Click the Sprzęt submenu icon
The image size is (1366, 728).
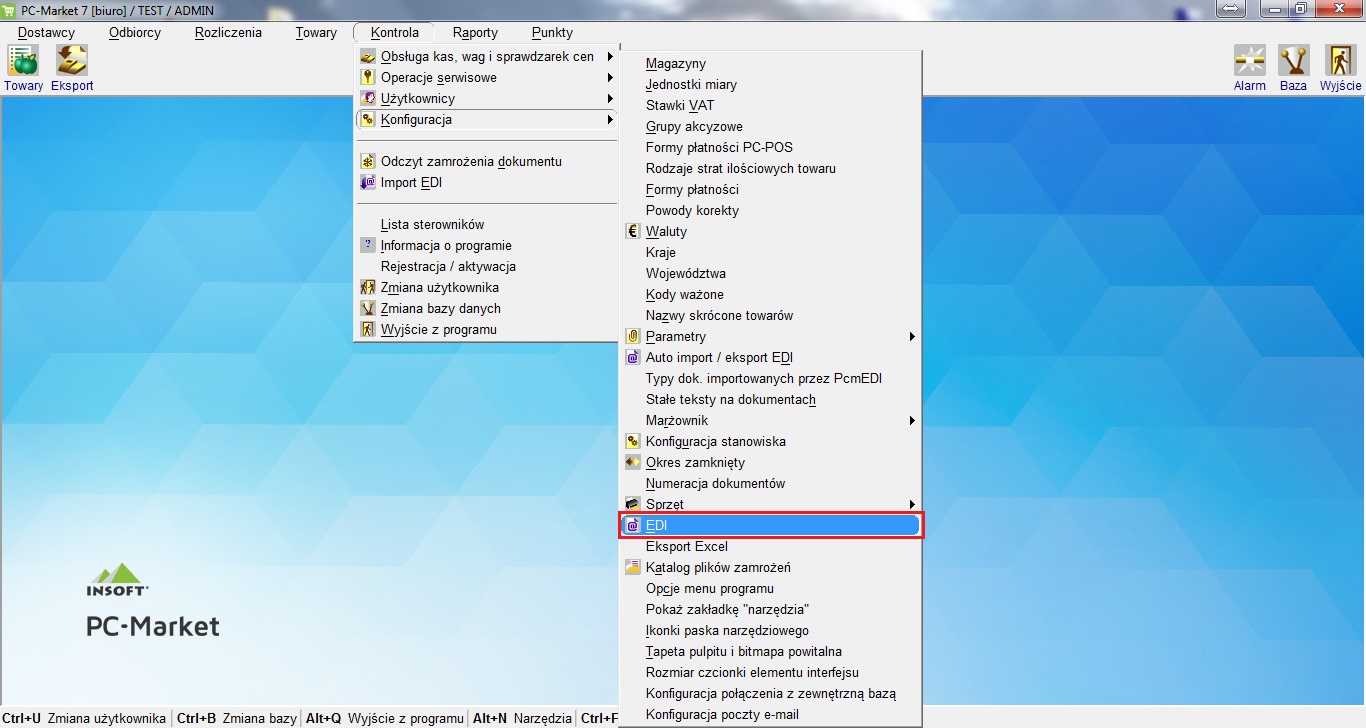[x=633, y=505]
